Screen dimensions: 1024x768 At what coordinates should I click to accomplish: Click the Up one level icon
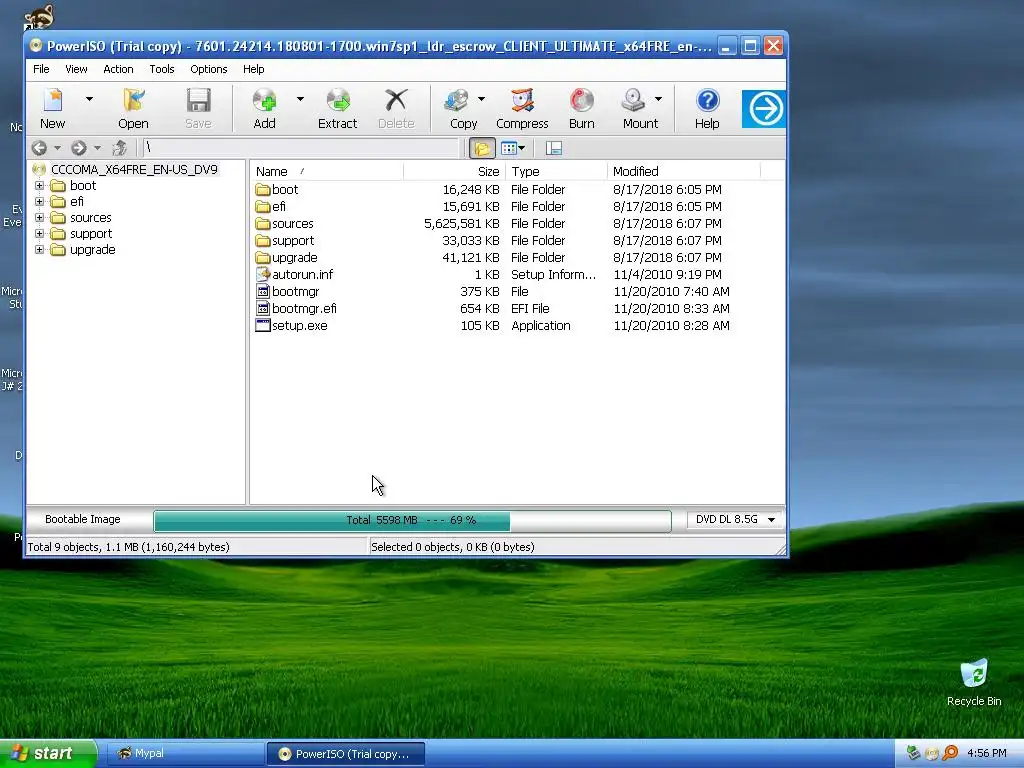click(120, 148)
